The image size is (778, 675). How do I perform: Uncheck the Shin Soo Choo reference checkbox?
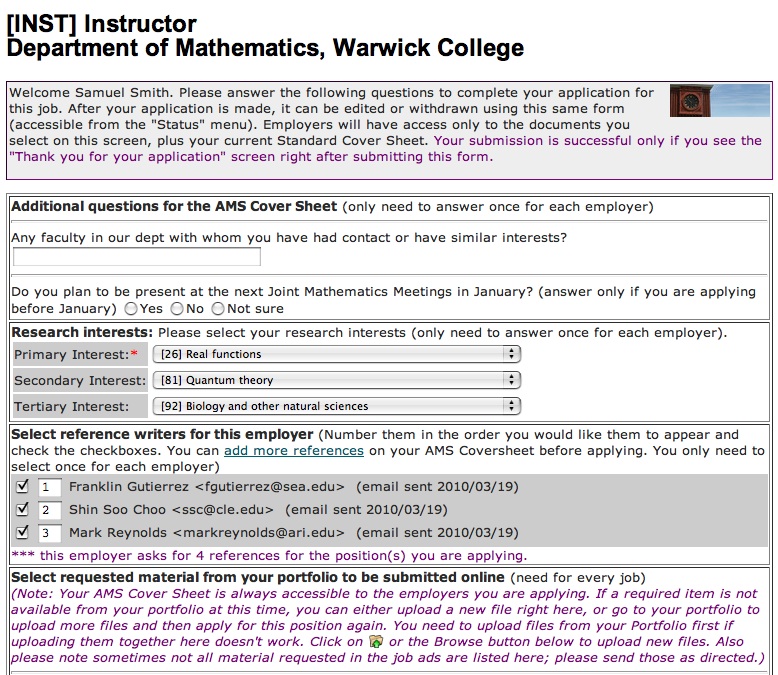pos(22,509)
